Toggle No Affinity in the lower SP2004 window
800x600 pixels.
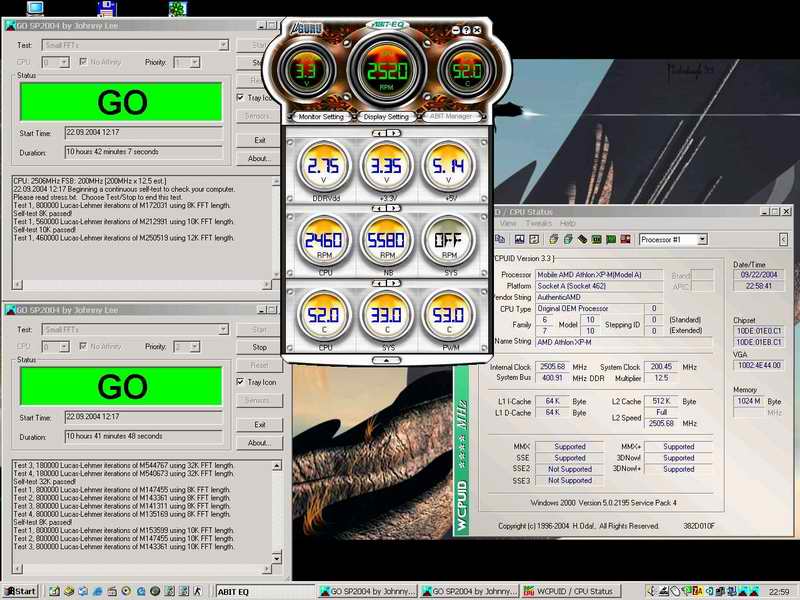click(x=83, y=346)
